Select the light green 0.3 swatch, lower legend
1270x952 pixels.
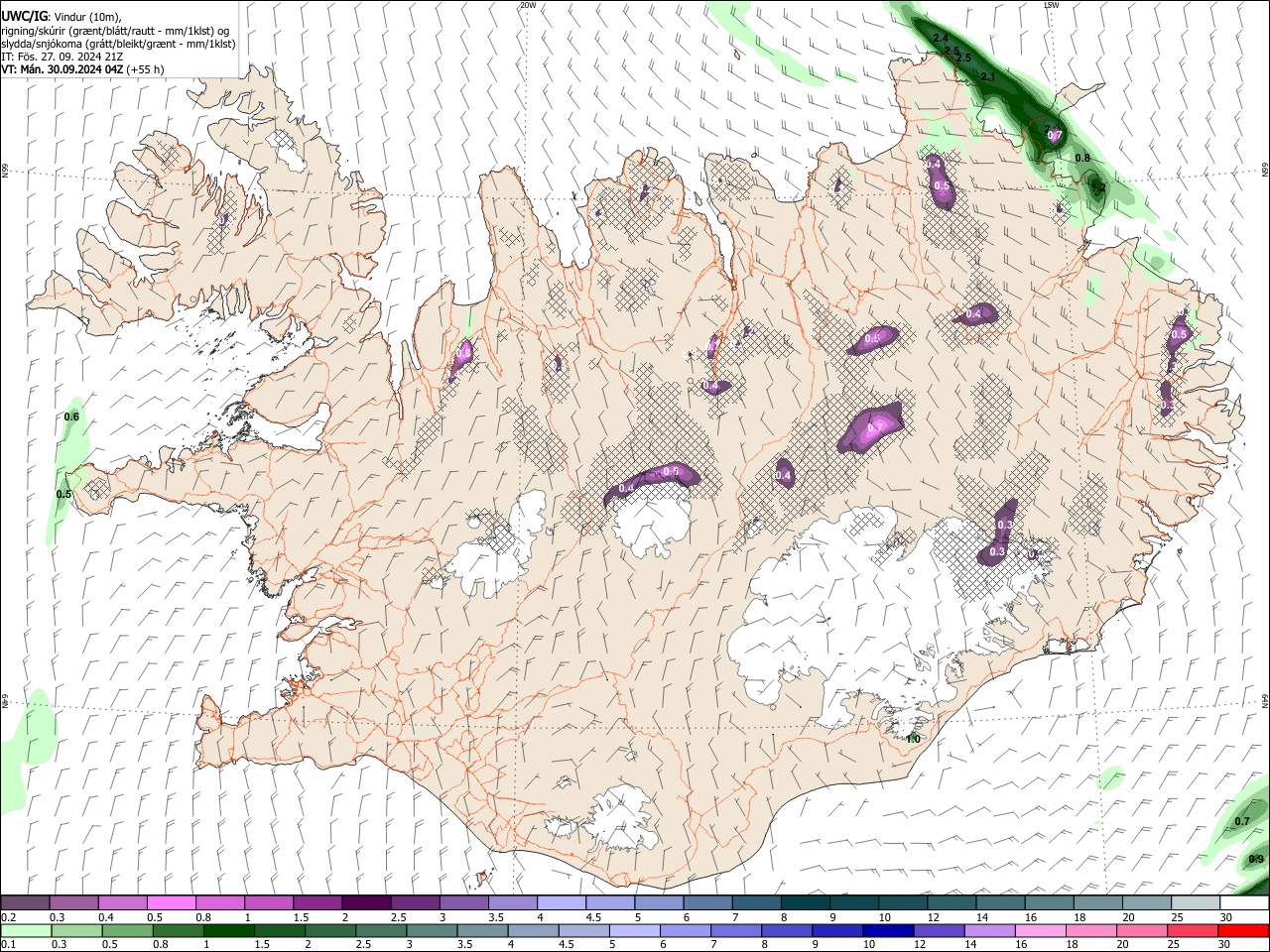click(x=76, y=930)
